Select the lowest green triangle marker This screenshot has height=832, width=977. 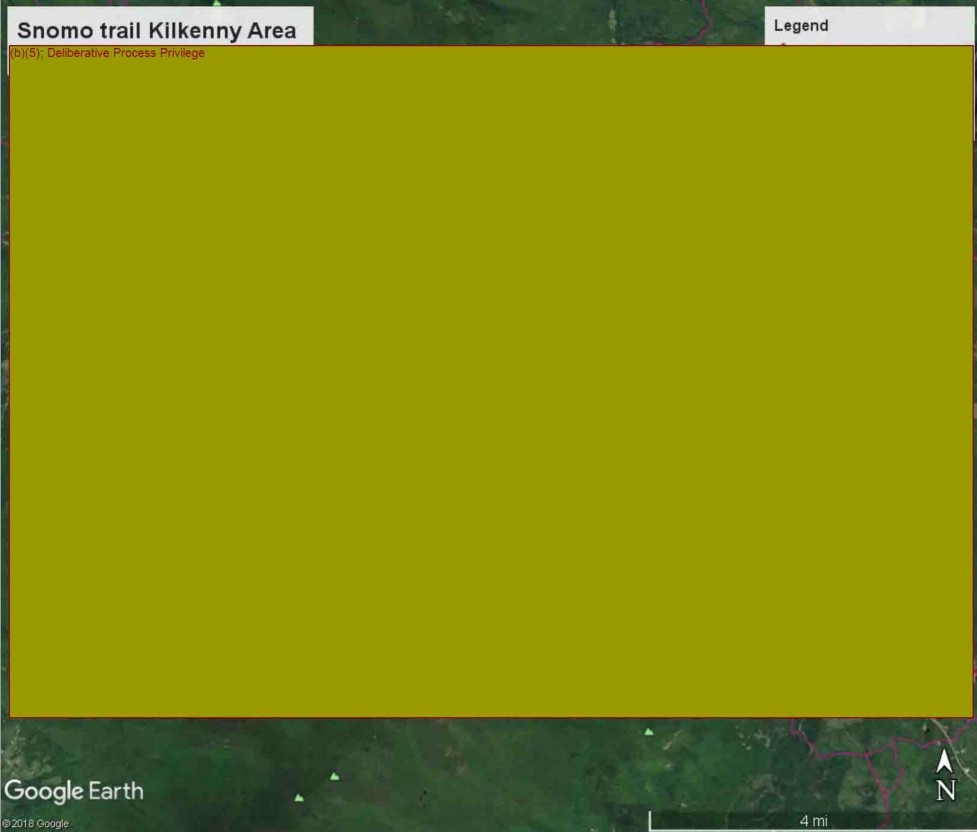pos(298,798)
